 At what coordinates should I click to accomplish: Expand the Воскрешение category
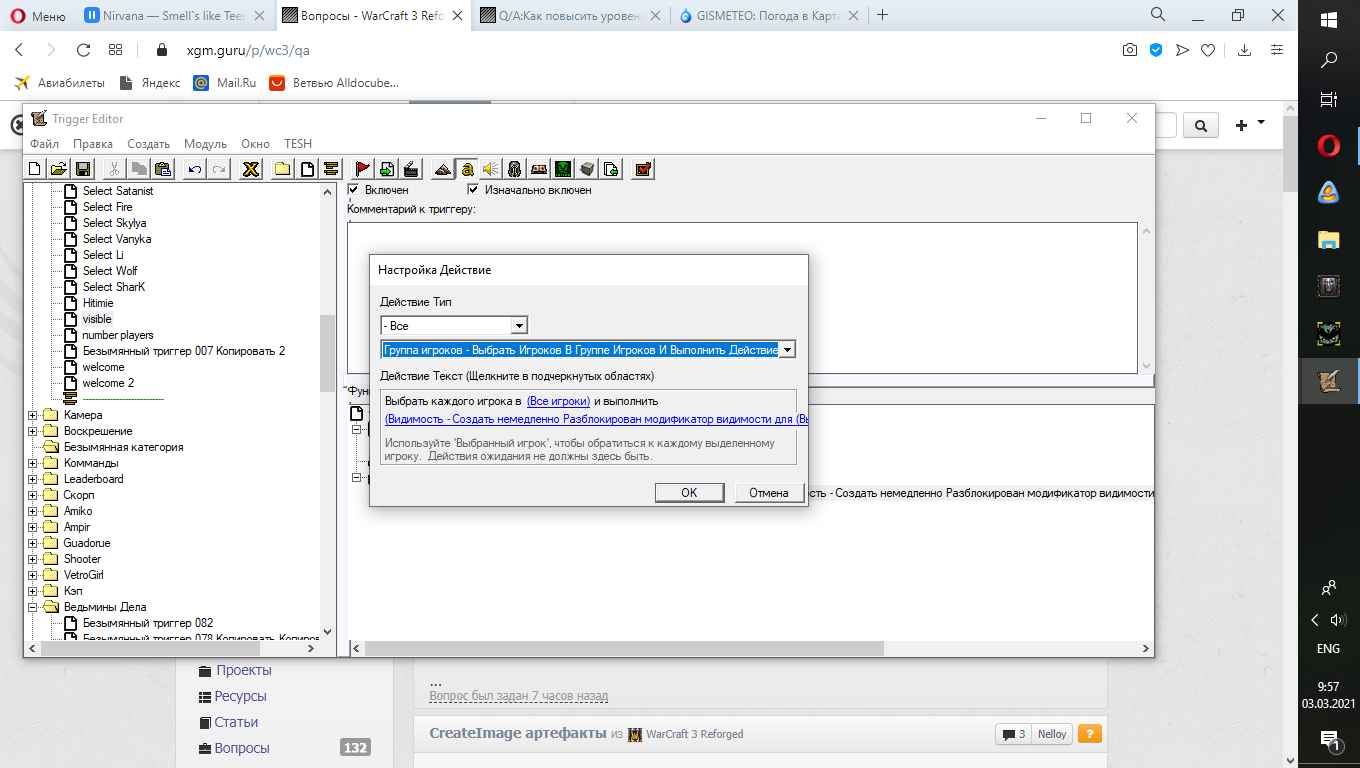[33, 431]
